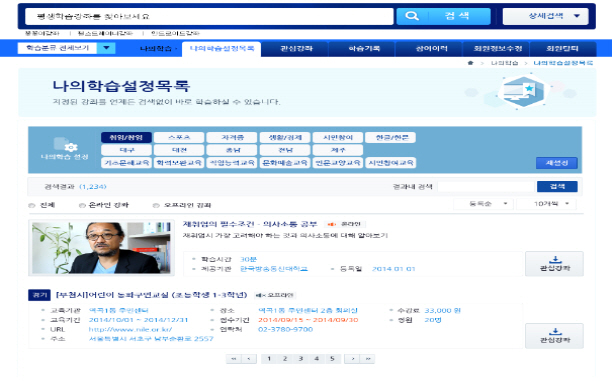Viewport: 612px width, 381px height.
Task: Click the top search input field
Action: click(209, 16)
